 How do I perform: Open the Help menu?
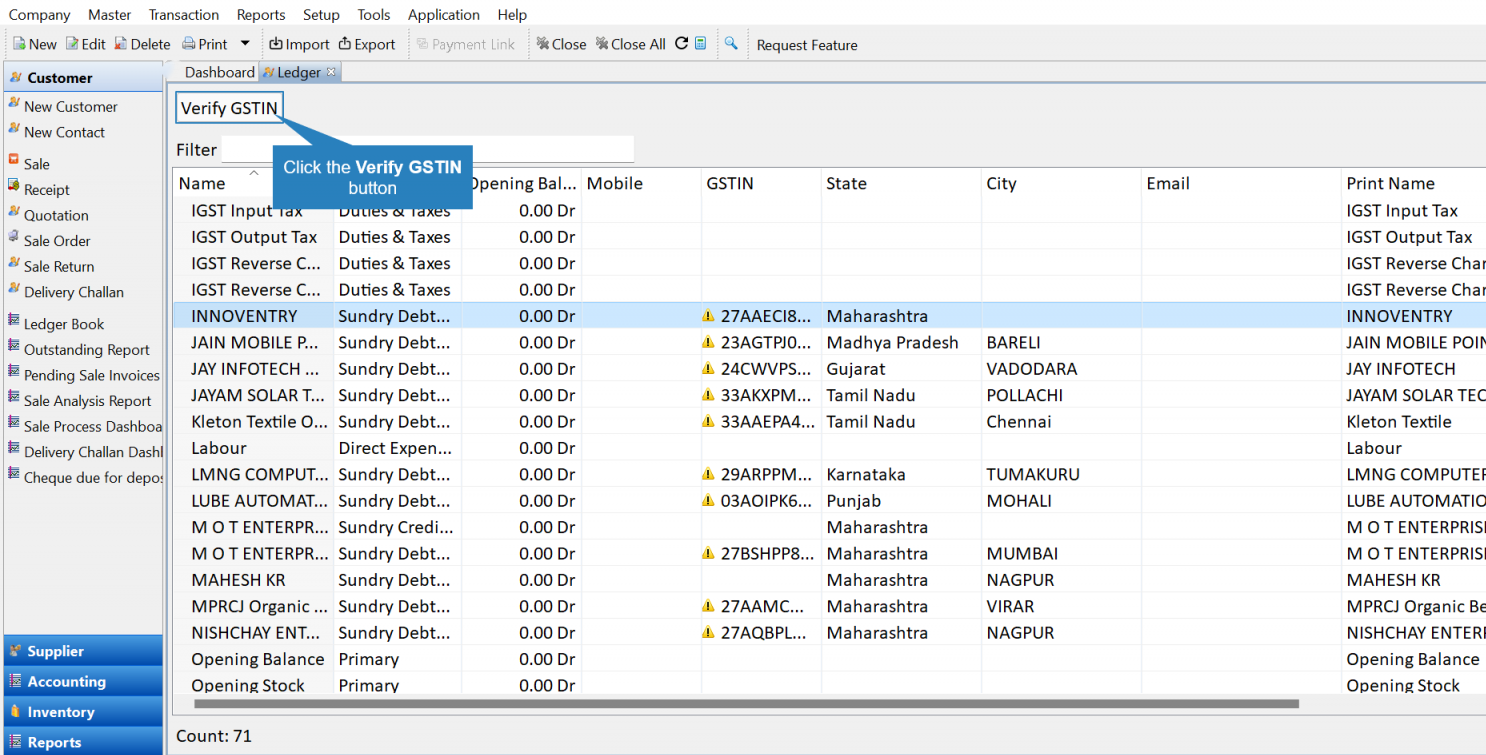click(x=512, y=15)
